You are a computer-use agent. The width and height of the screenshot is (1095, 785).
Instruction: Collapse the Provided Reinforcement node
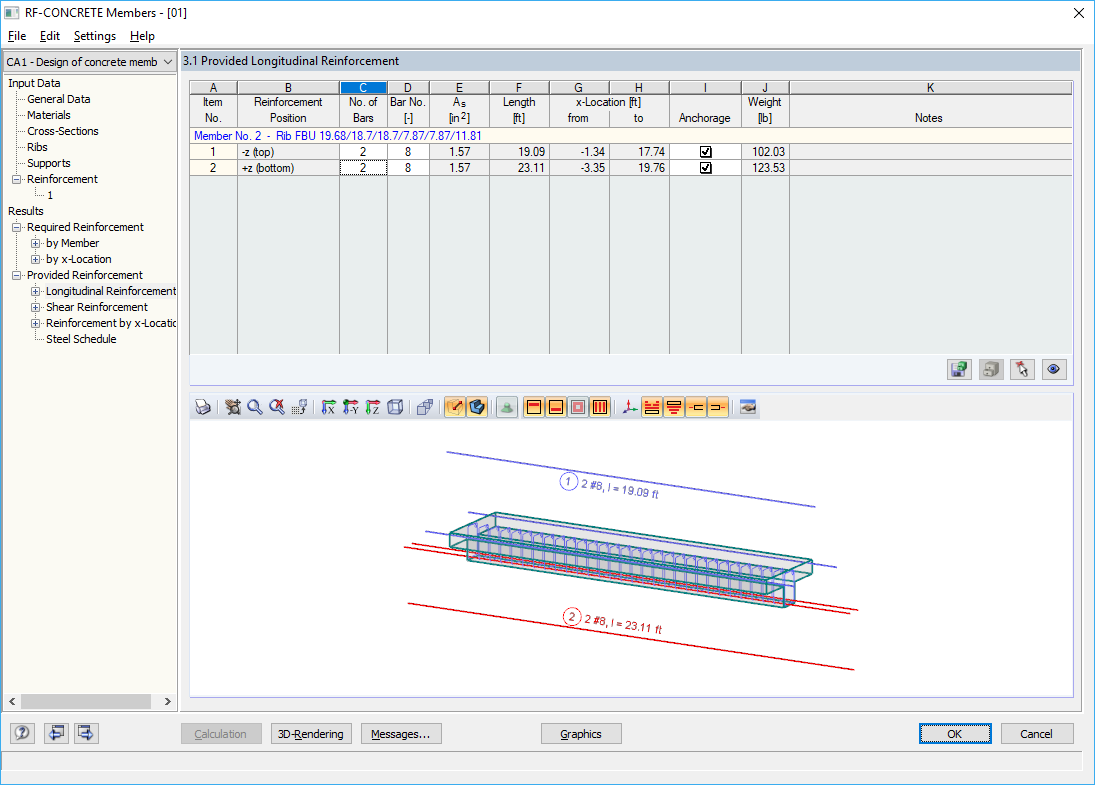click(x=16, y=275)
